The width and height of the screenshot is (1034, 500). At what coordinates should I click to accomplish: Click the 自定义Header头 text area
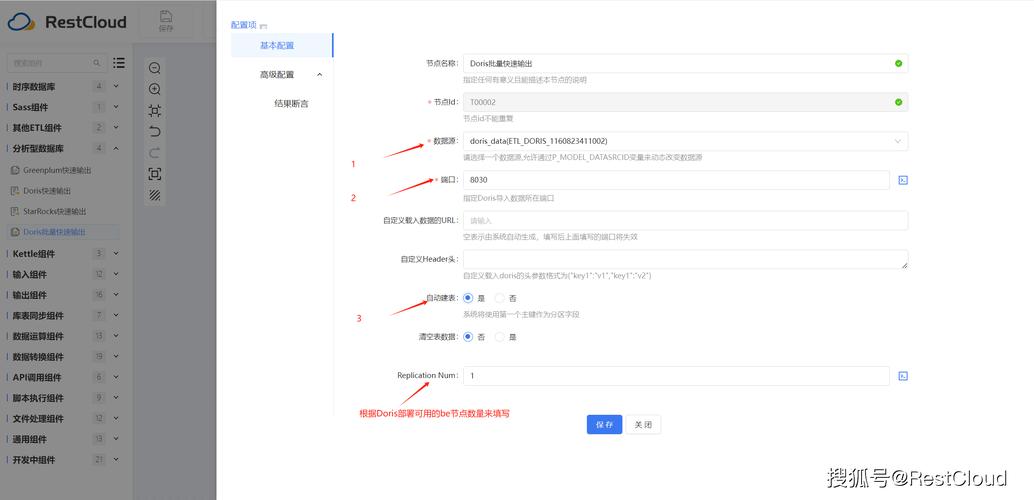click(x=685, y=259)
